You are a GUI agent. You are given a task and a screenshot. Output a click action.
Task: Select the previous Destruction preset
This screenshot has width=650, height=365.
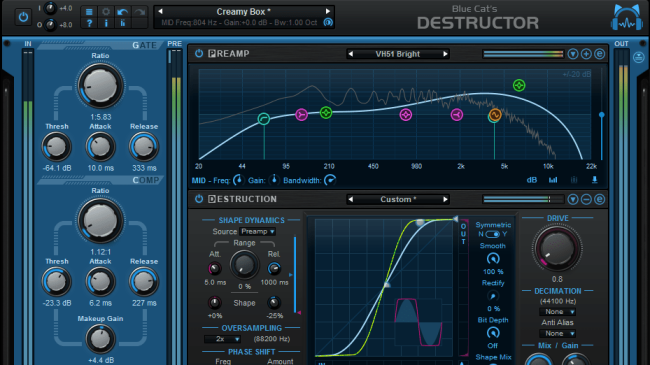[351, 200]
